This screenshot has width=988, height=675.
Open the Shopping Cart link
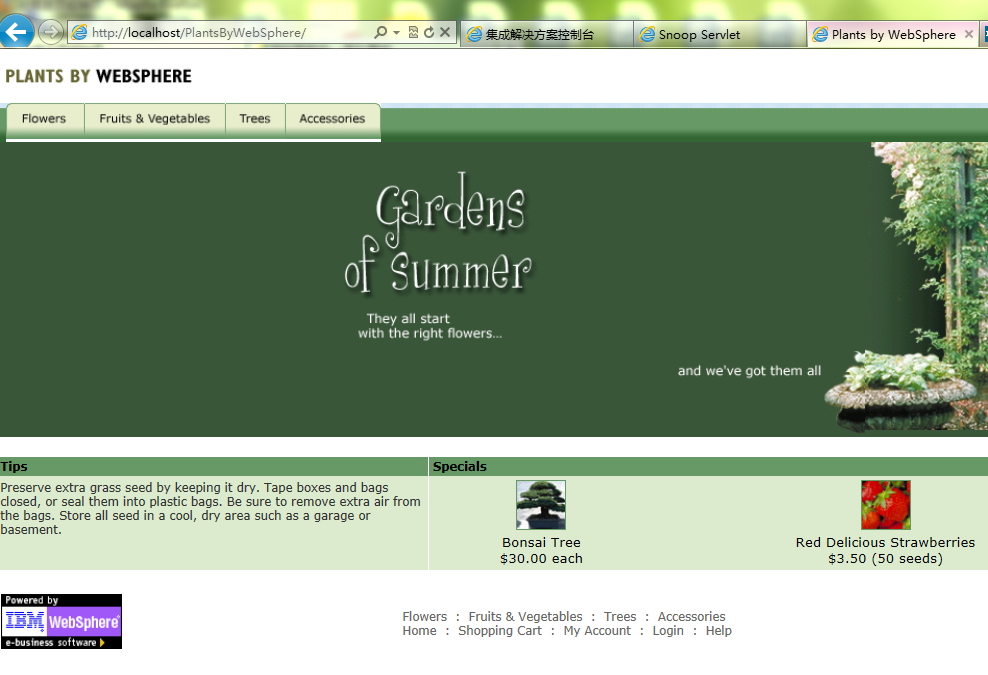(x=500, y=631)
